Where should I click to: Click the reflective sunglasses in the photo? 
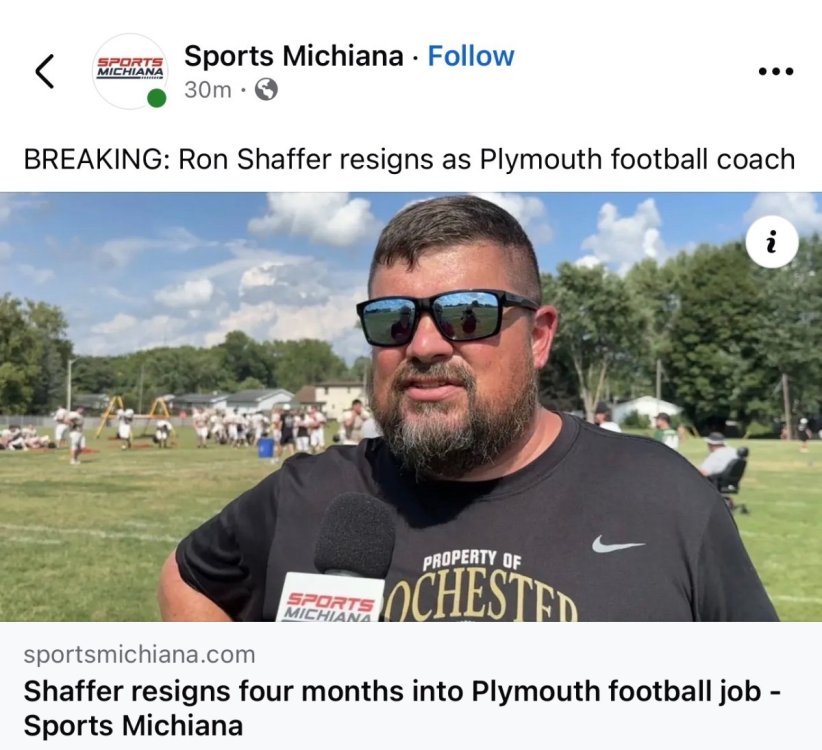[446, 316]
